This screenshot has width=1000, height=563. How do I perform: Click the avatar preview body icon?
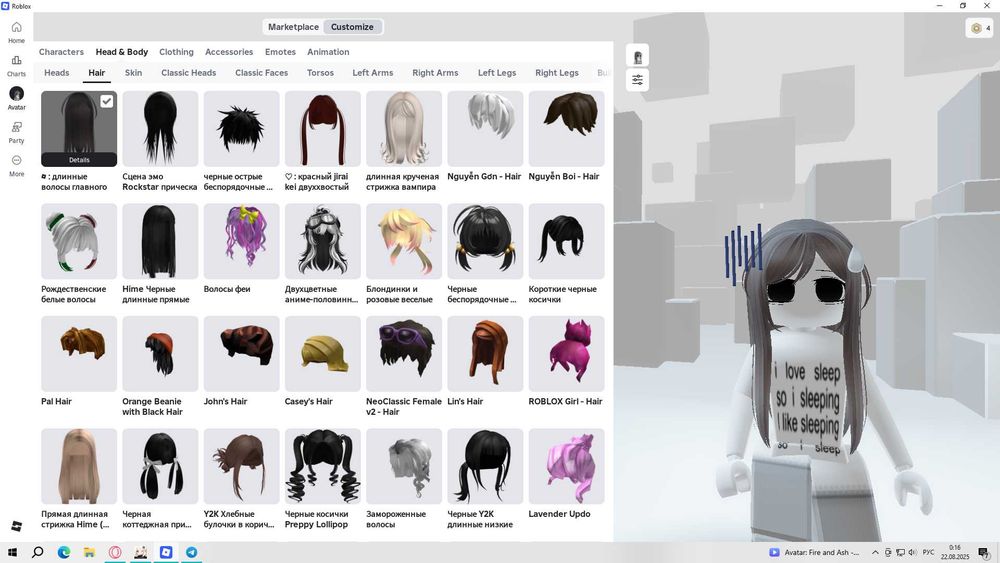637,56
